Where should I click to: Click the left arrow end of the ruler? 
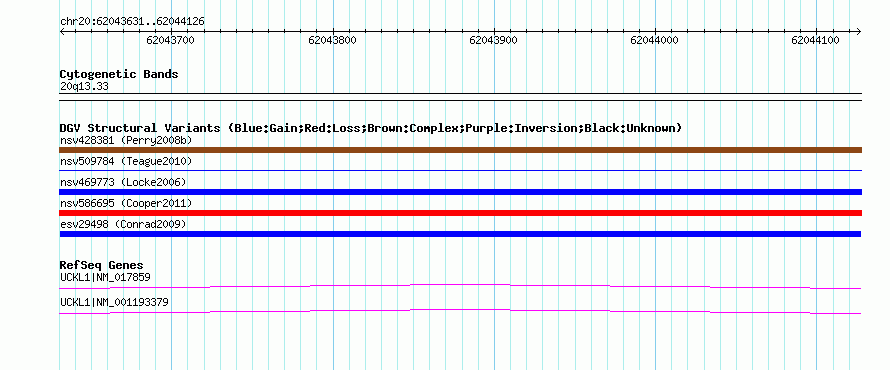point(62,31)
